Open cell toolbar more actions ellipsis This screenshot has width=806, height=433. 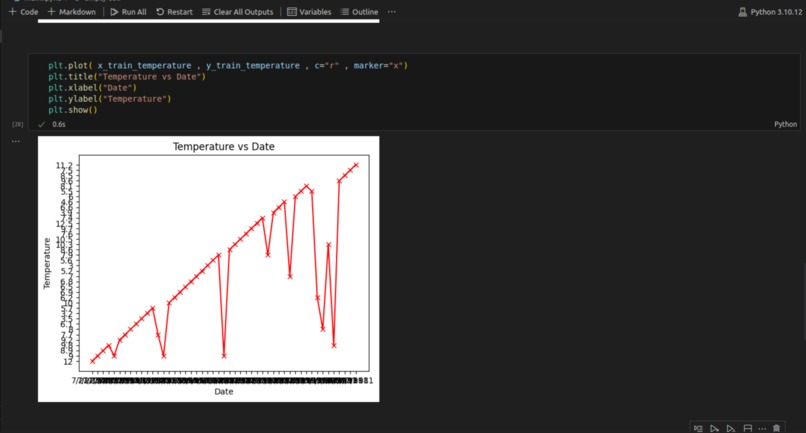click(762, 428)
